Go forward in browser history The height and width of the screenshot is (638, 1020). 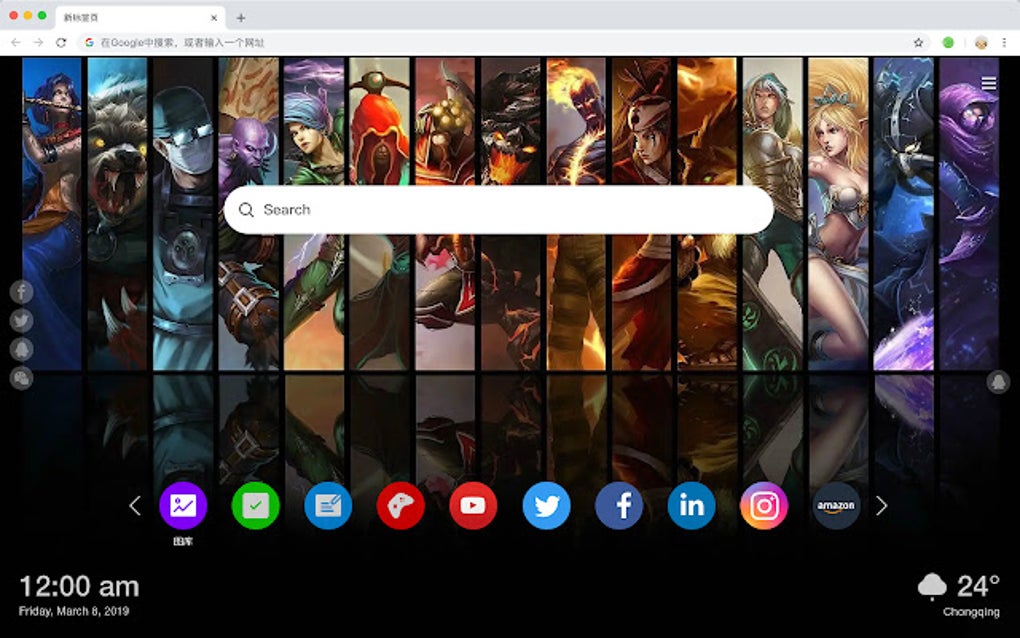pyautogui.click(x=38, y=42)
